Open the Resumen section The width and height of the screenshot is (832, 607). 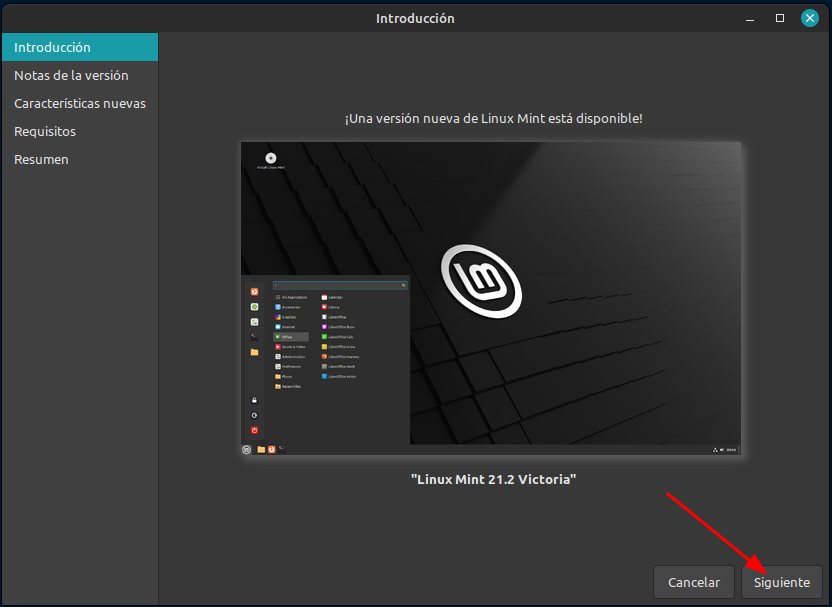80,160
